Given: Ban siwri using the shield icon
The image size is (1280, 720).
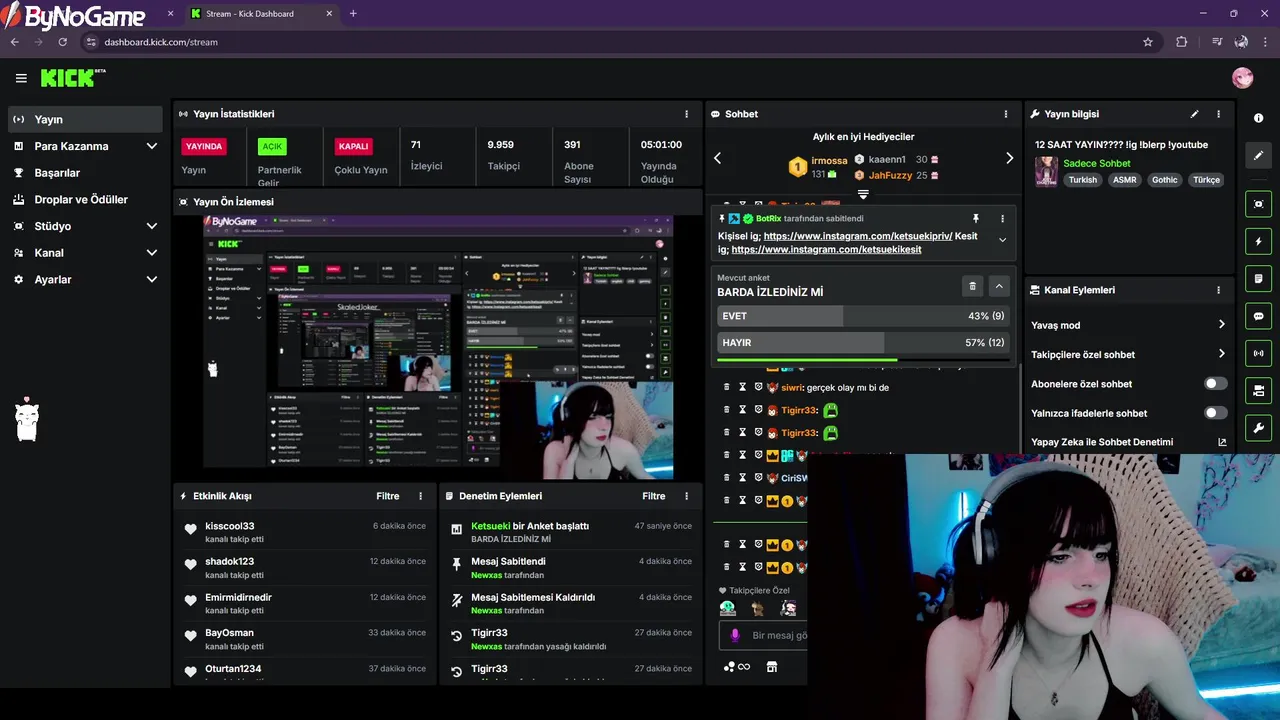Looking at the screenshot, I should tap(758, 387).
